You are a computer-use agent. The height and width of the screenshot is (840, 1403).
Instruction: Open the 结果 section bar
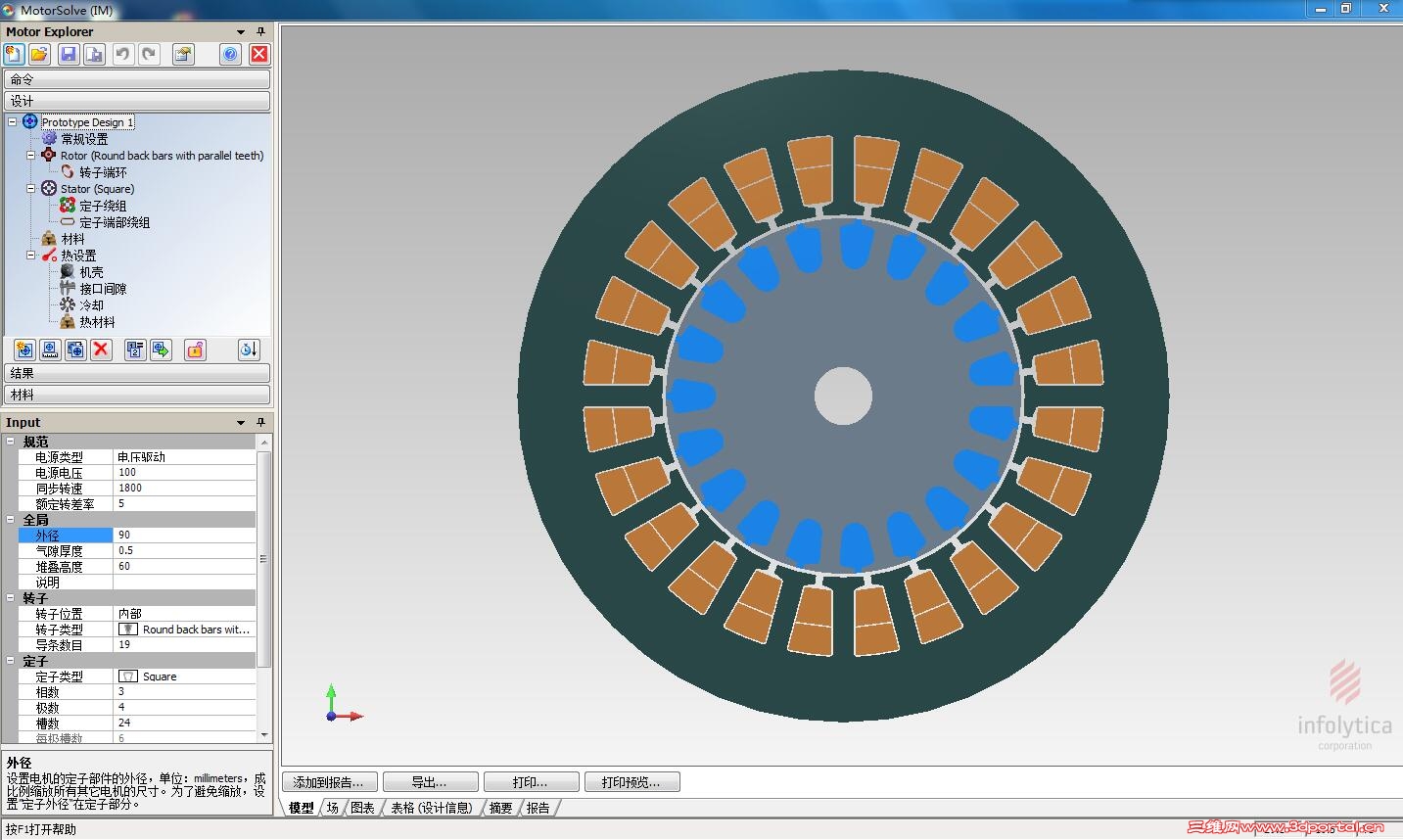click(137, 373)
